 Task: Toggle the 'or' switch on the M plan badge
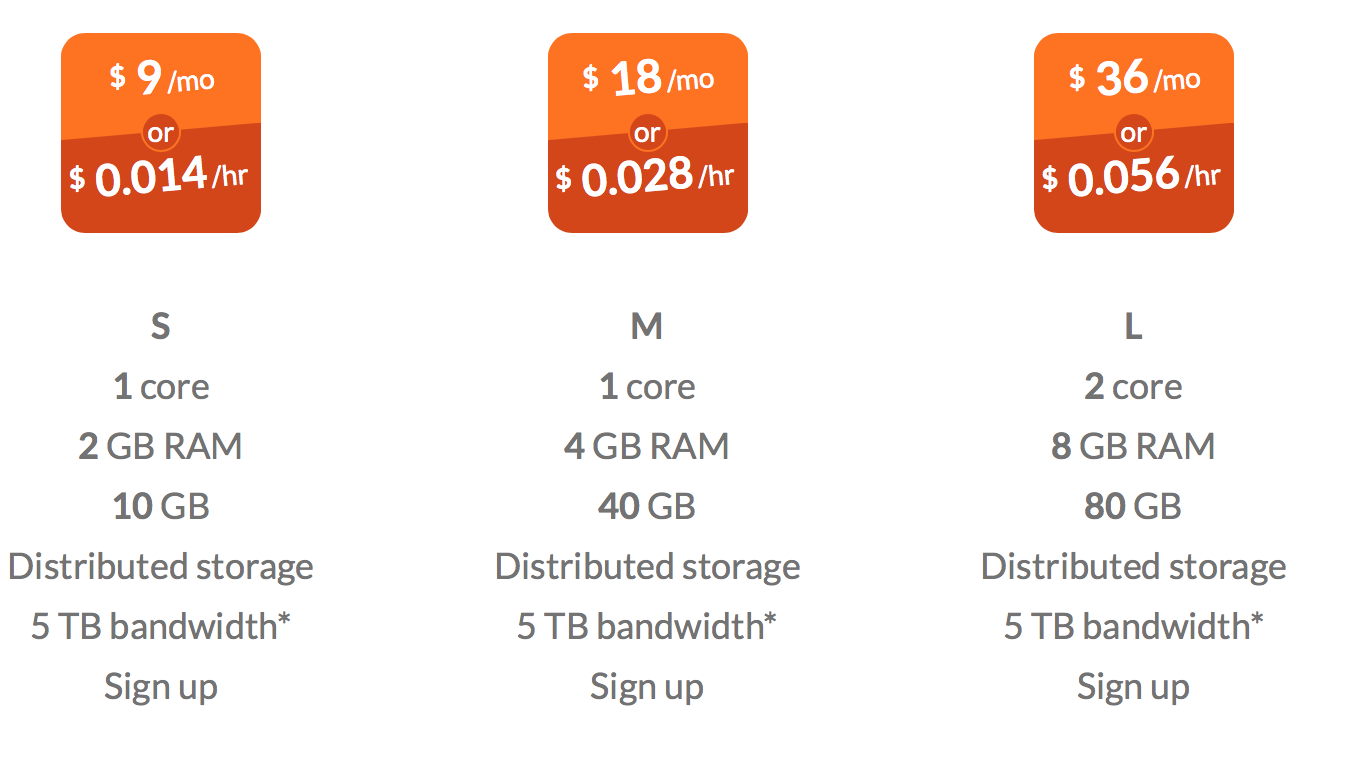pos(646,131)
